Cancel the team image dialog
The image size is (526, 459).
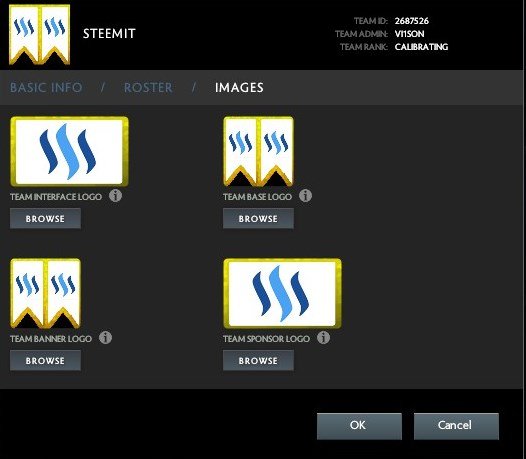point(456,426)
